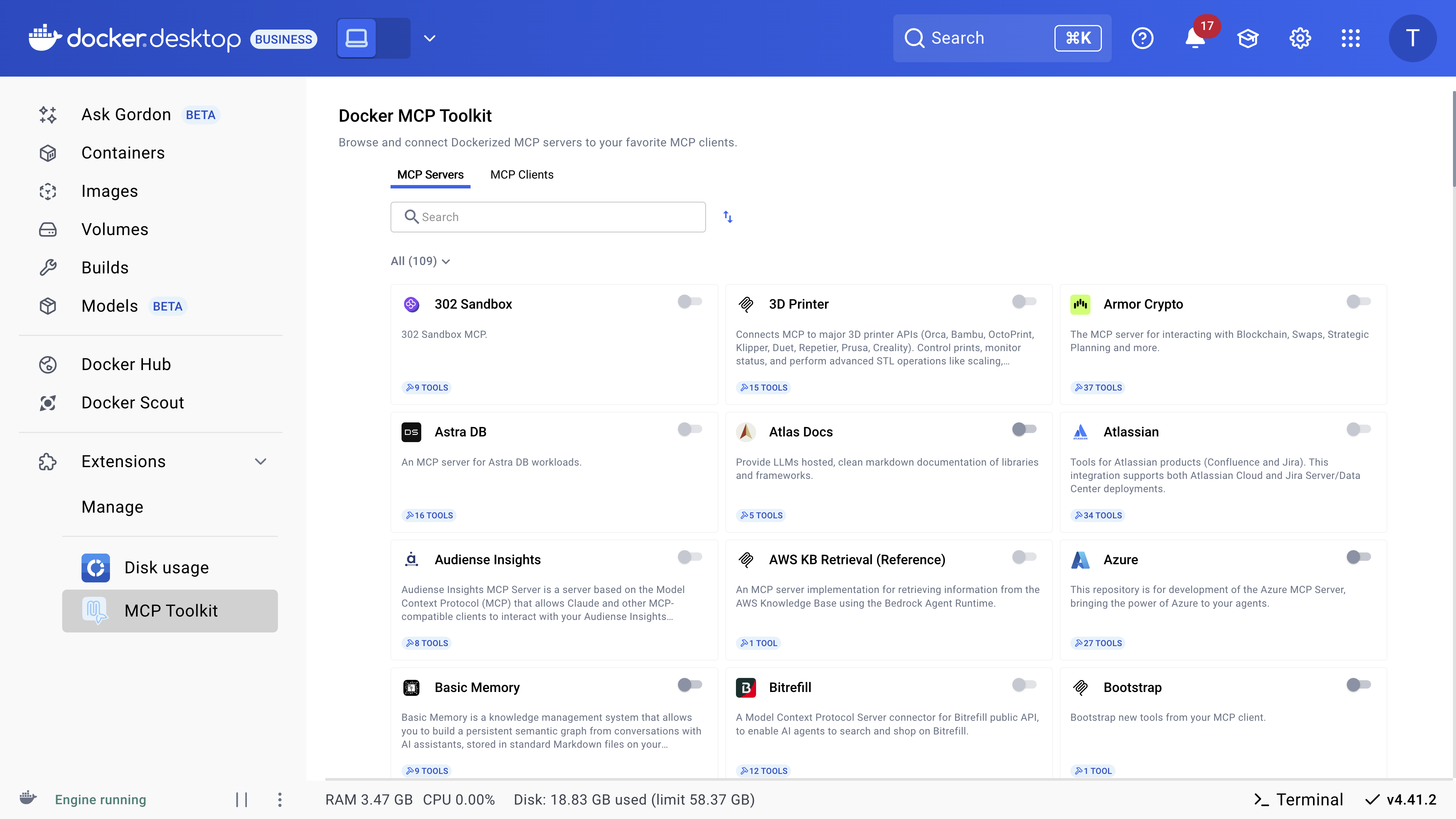This screenshot has height=819, width=1456.
Task: Click the Atlas Docs logo
Action: click(746, 432)
